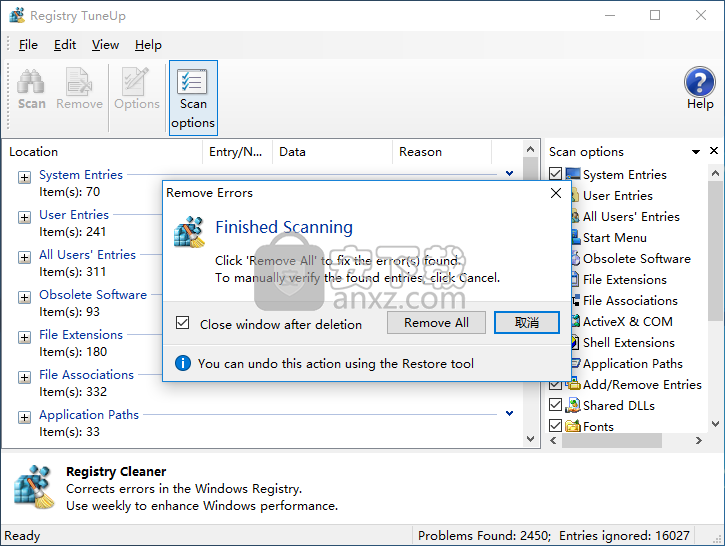Click the Fonts folder icon in Scan options
725x546 pixels.
click(573, 426)
